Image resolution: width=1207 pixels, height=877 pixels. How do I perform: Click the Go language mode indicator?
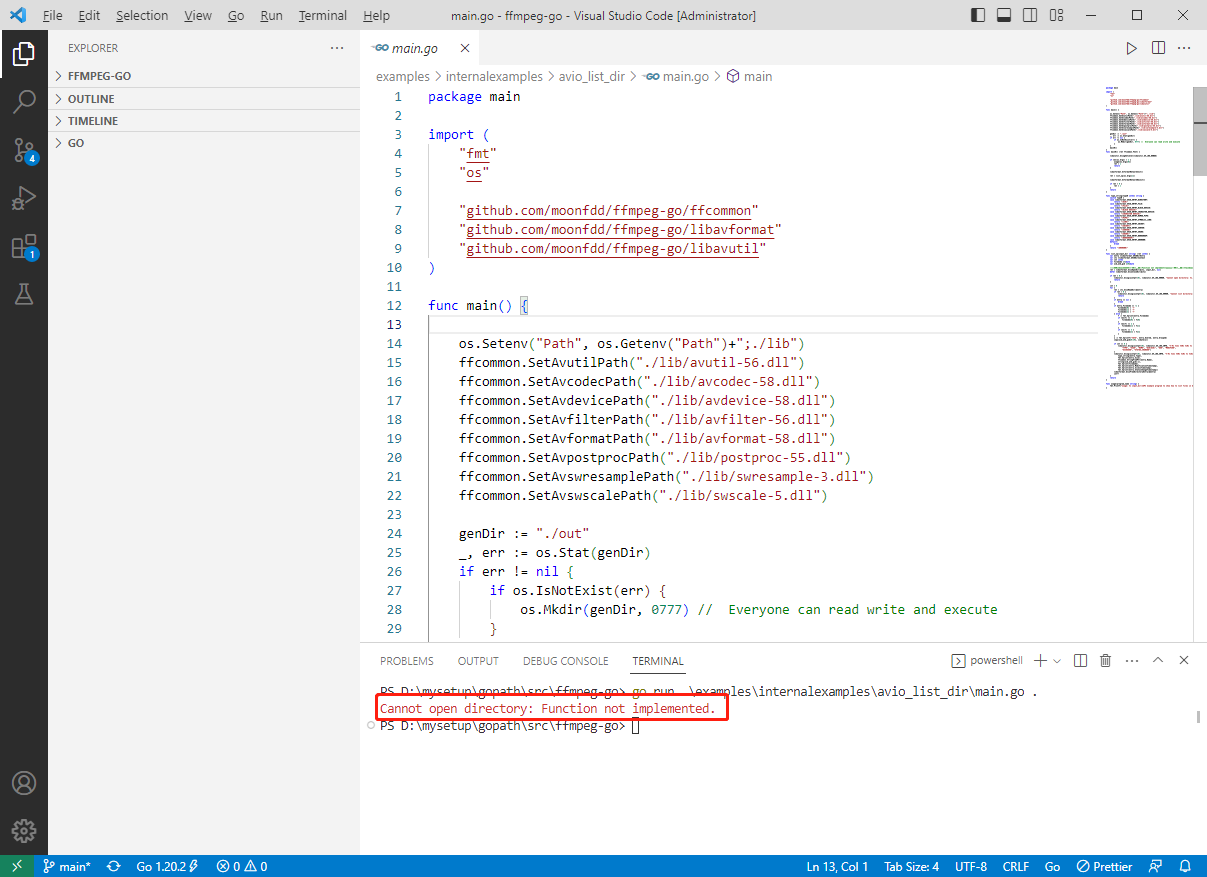click(x=1052, y=866)
